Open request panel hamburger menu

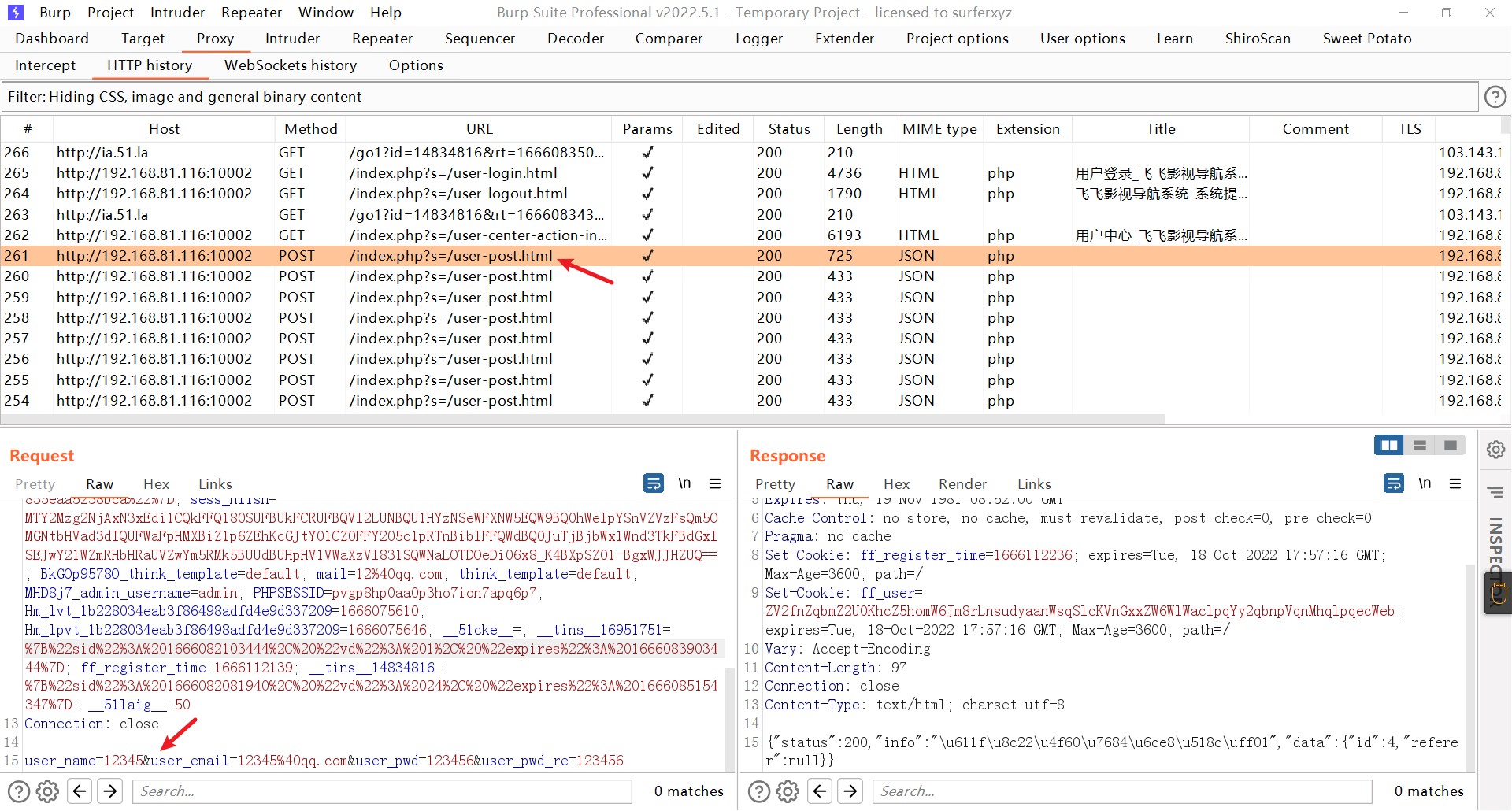tap(715, 483)
